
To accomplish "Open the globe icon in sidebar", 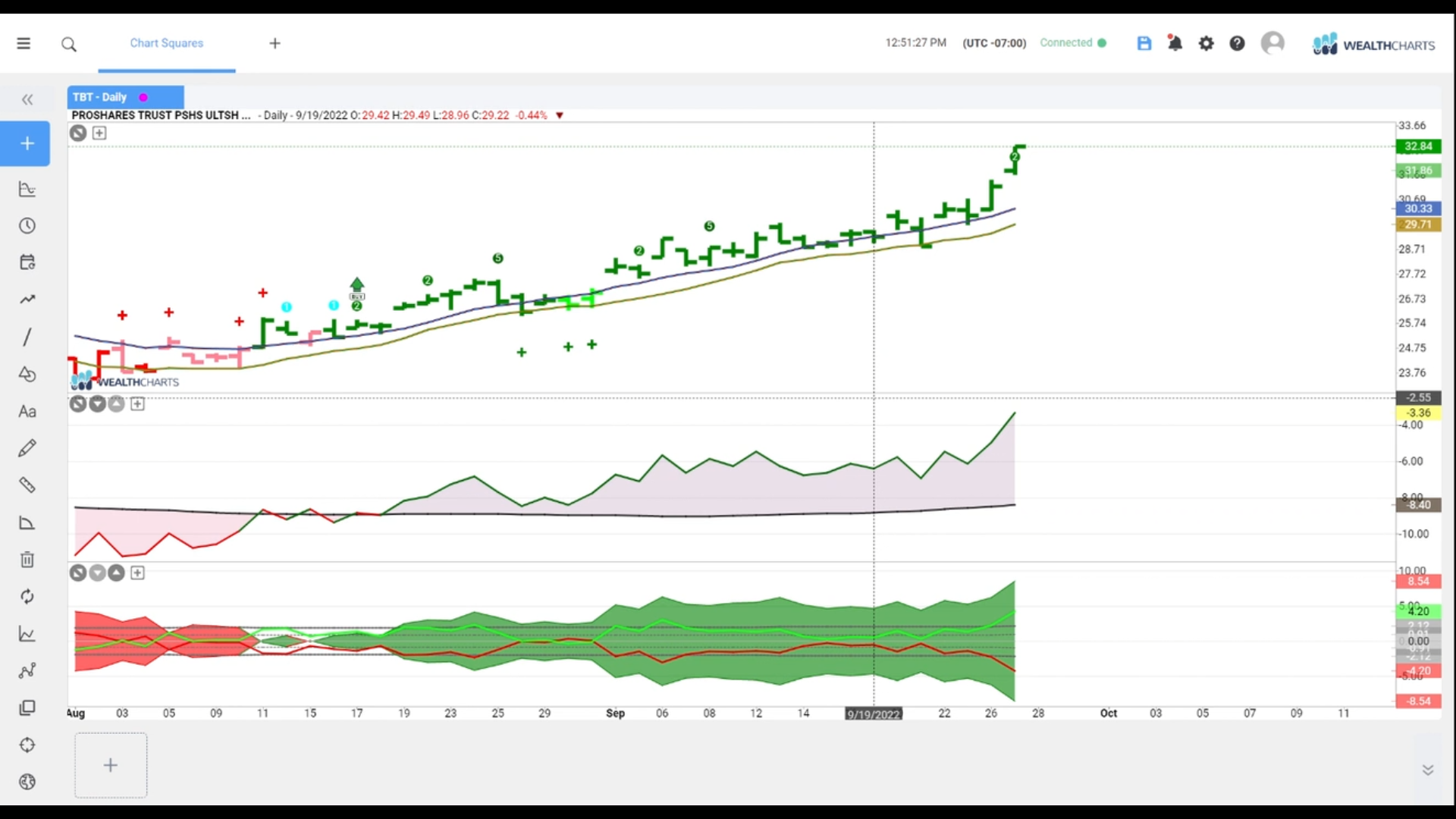I will click(27, 782).
